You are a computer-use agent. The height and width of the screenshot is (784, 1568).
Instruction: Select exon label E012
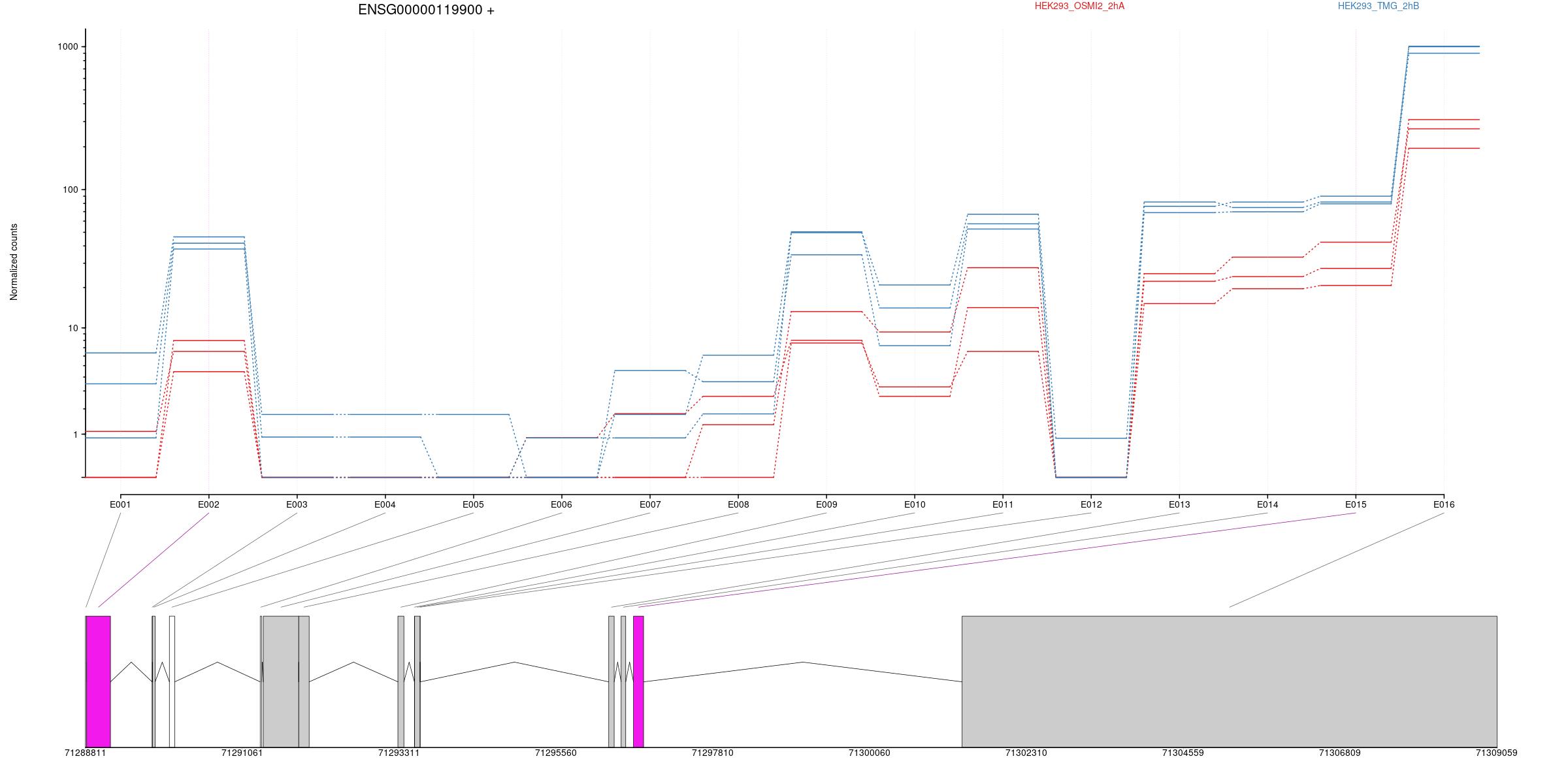point(1091,504)
